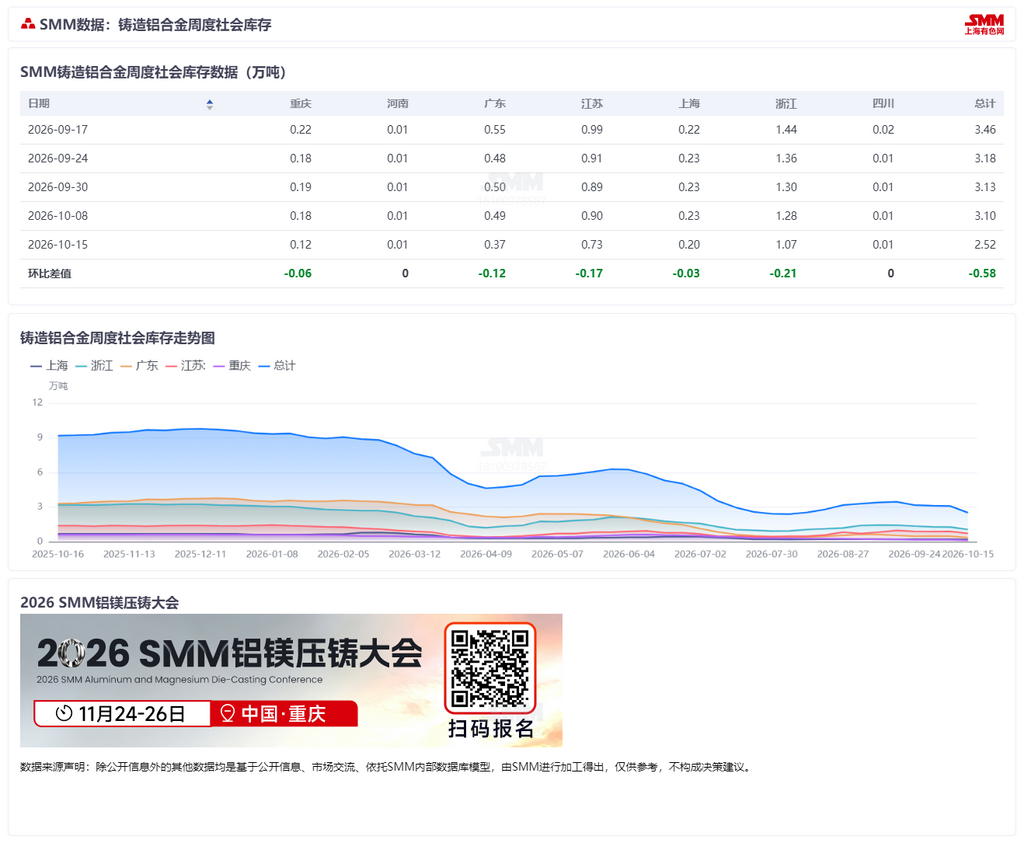Click the 上海 column header in the table
Screen dimensions: 1024x844
pos(689,103)
